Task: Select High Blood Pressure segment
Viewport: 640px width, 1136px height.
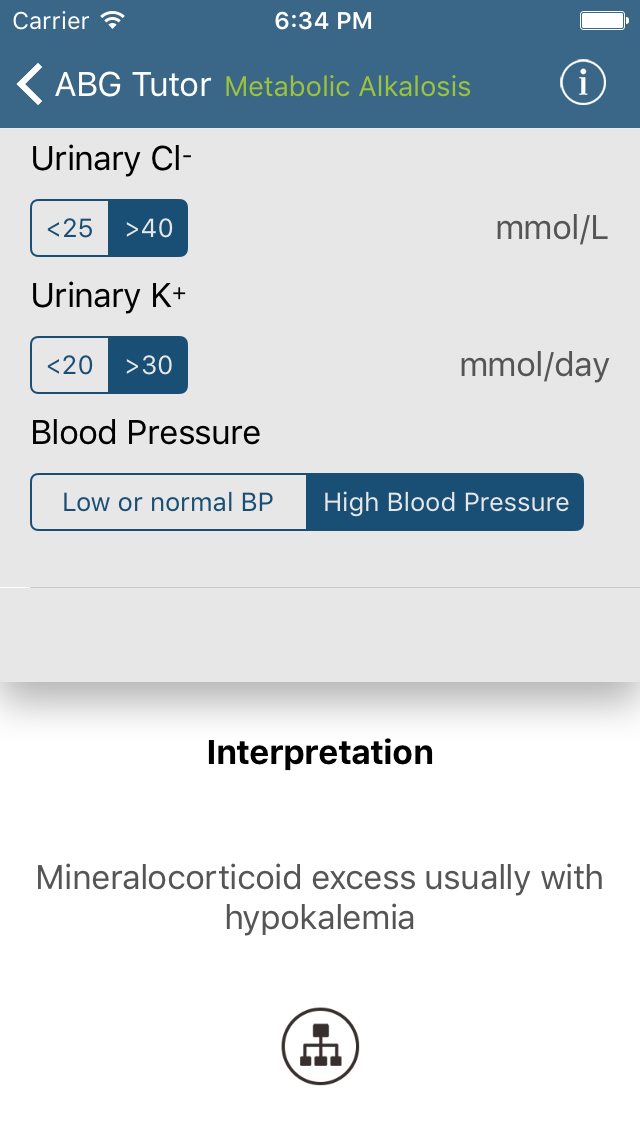Action: pos(445,502)
